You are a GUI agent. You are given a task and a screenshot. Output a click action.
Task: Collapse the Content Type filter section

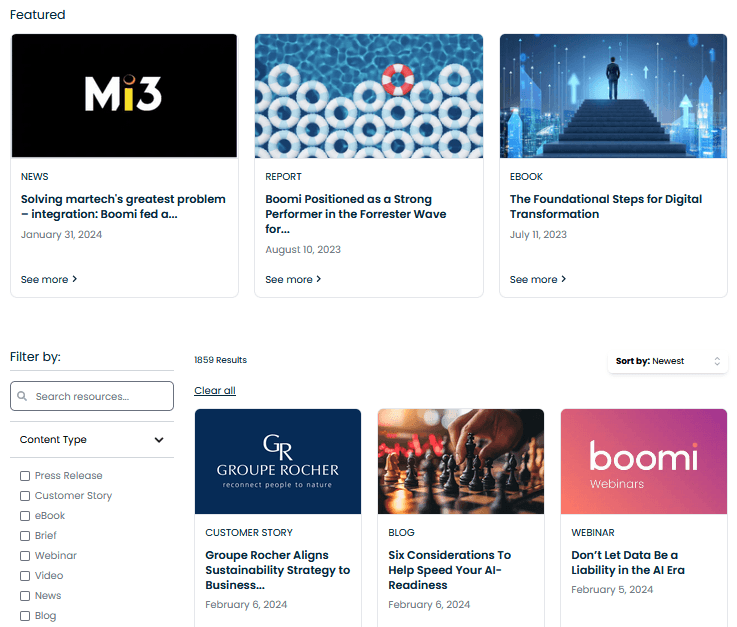point(159,440)
